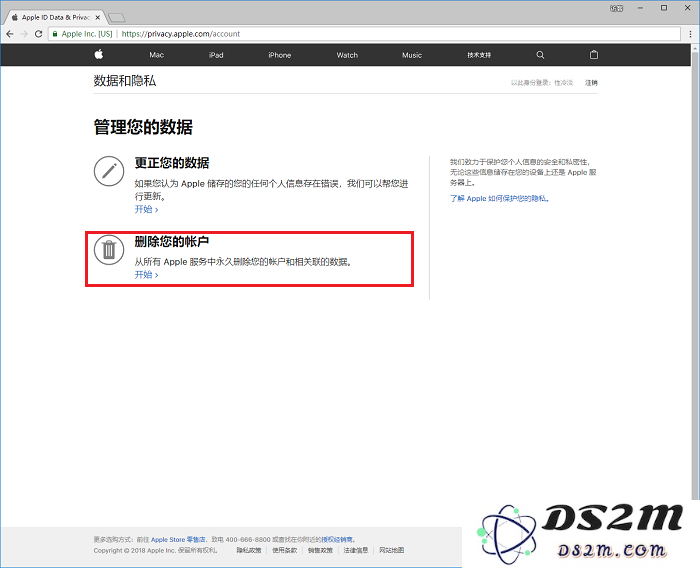Open the 使用条款 footer link
This screenshot has width=700, height=568.
(x=284, y=550)
